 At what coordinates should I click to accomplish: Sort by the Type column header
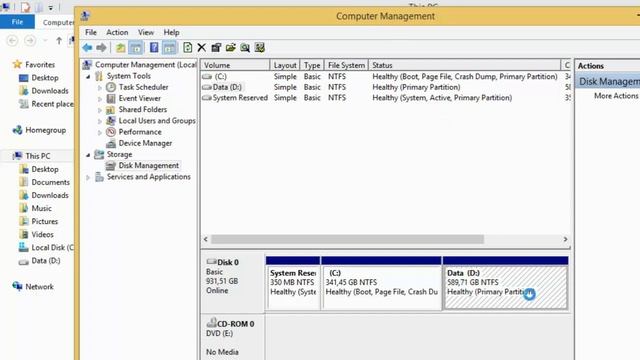click(312, 65)
